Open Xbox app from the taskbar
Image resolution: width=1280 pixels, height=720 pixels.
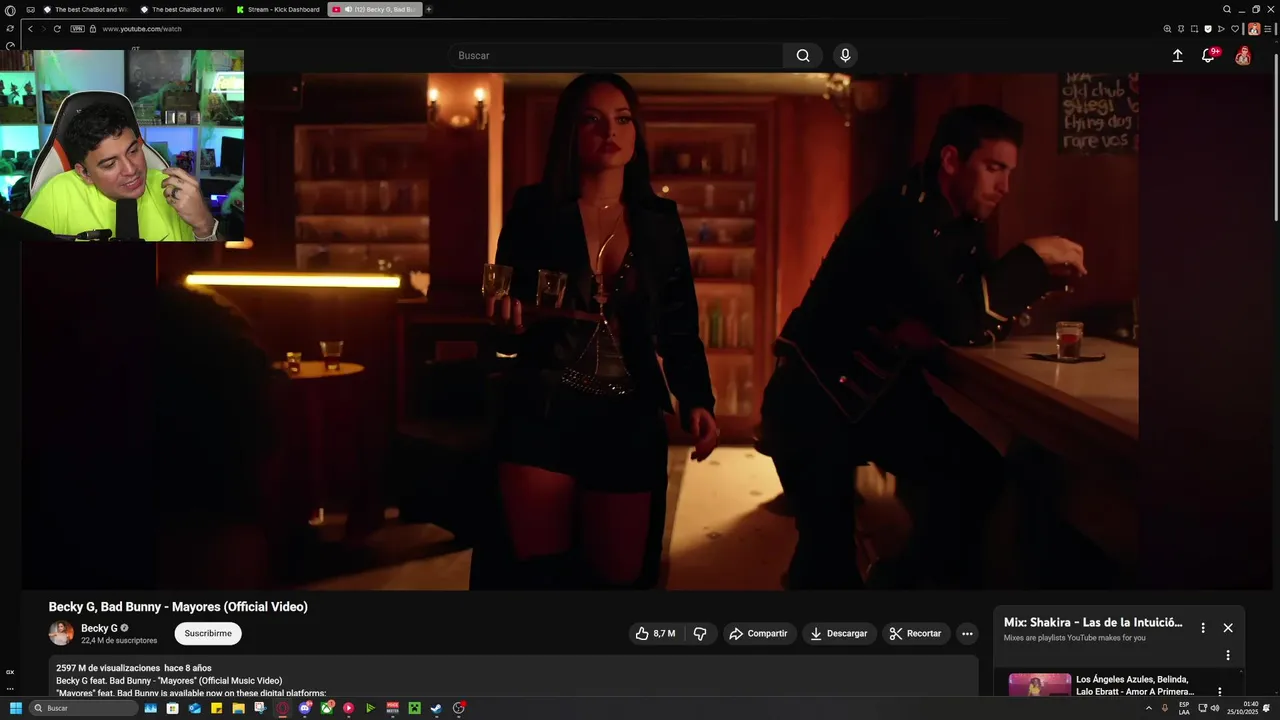pos(327,708)
